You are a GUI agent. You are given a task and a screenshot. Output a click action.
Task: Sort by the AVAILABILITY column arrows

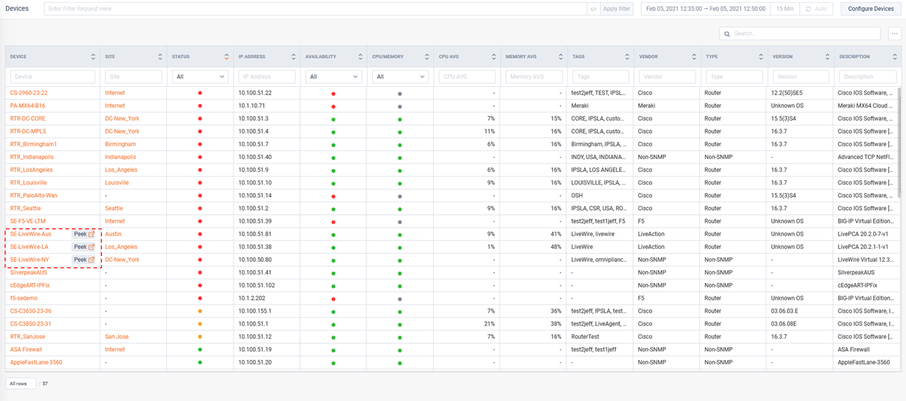click(x=361, y=57)
